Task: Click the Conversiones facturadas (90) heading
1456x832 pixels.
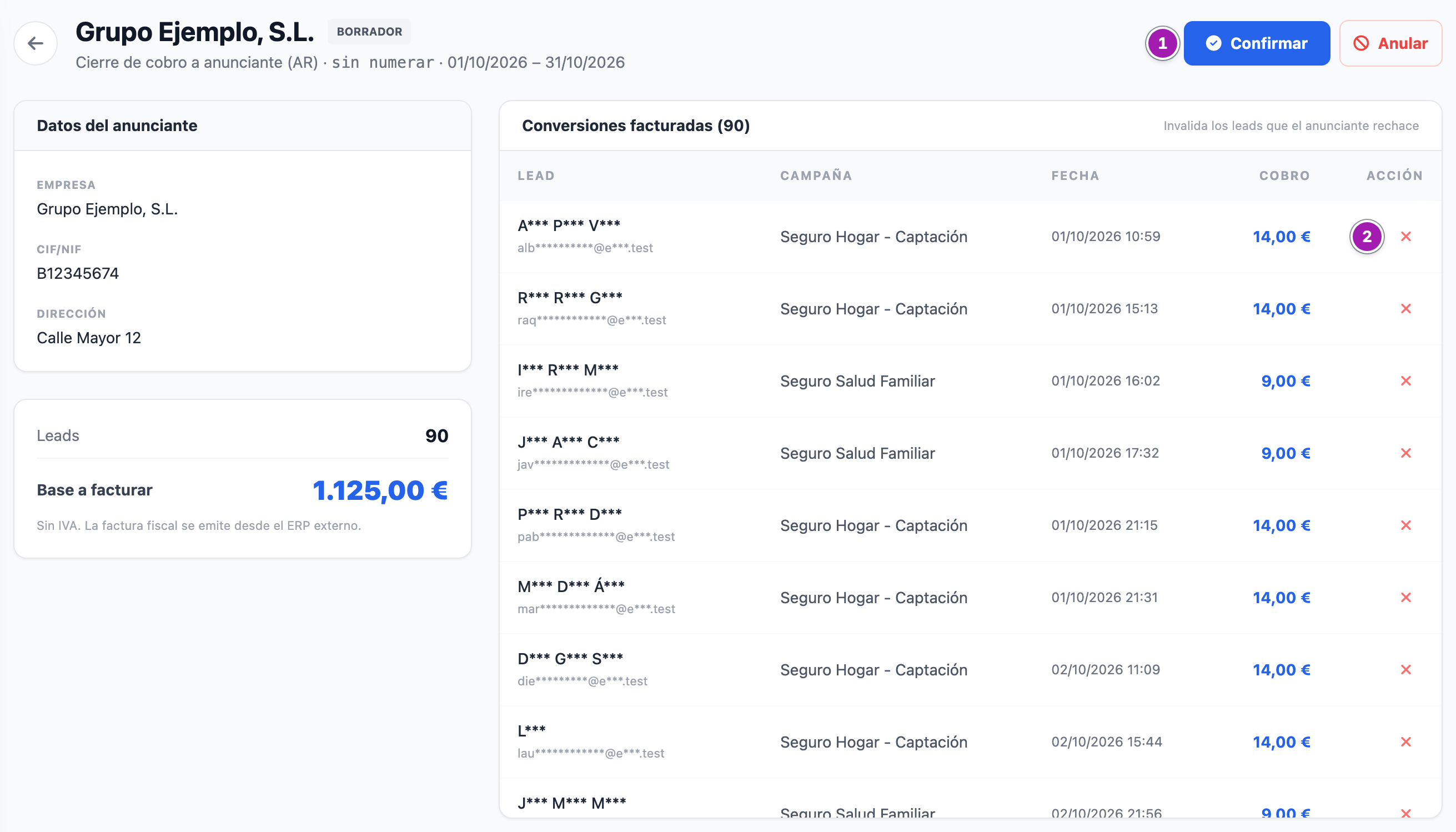Action: [x=636, y=126]
